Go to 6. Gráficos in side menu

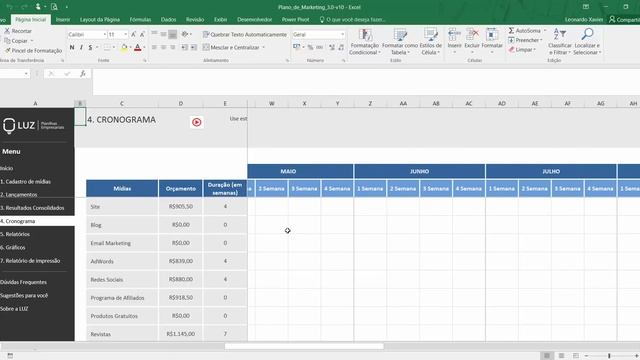[13, 247]
